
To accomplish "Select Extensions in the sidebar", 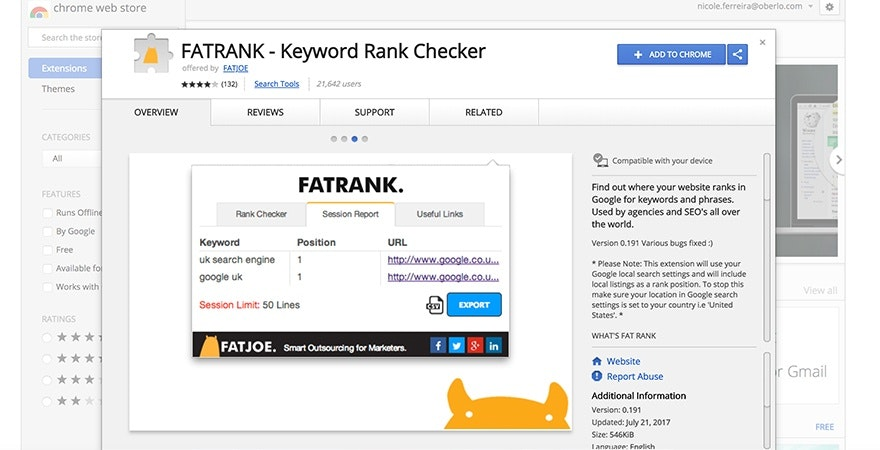I will 65,68.
